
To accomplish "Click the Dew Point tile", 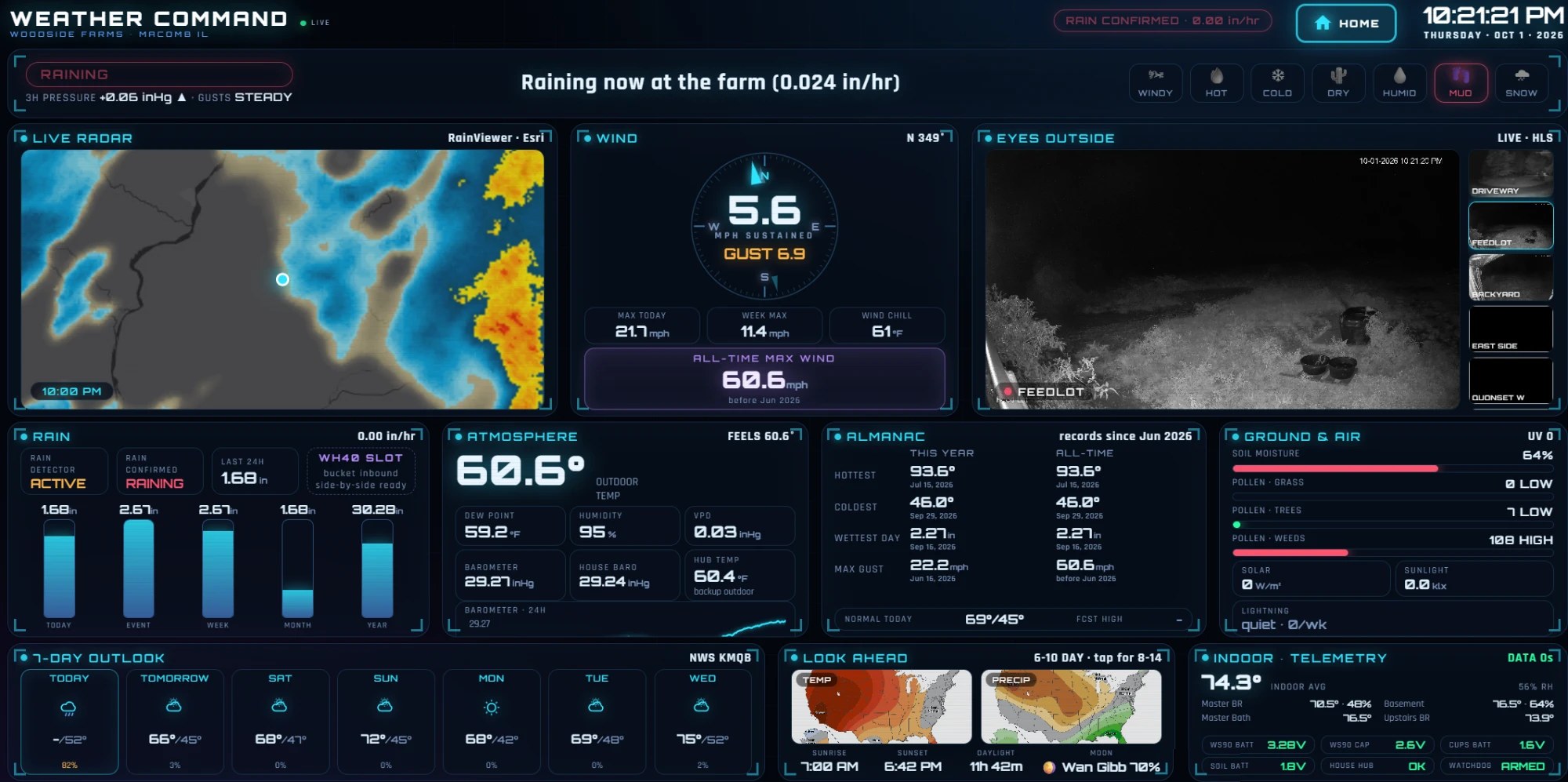I will coord(510,526).
